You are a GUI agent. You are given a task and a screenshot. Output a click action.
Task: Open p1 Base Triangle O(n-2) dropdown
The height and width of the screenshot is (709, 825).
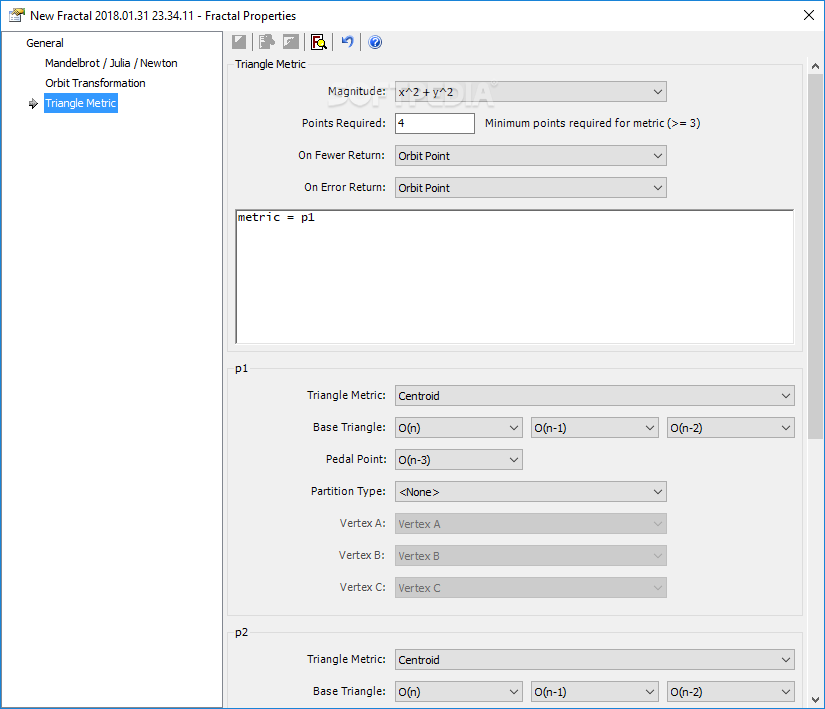coord(731,428)
